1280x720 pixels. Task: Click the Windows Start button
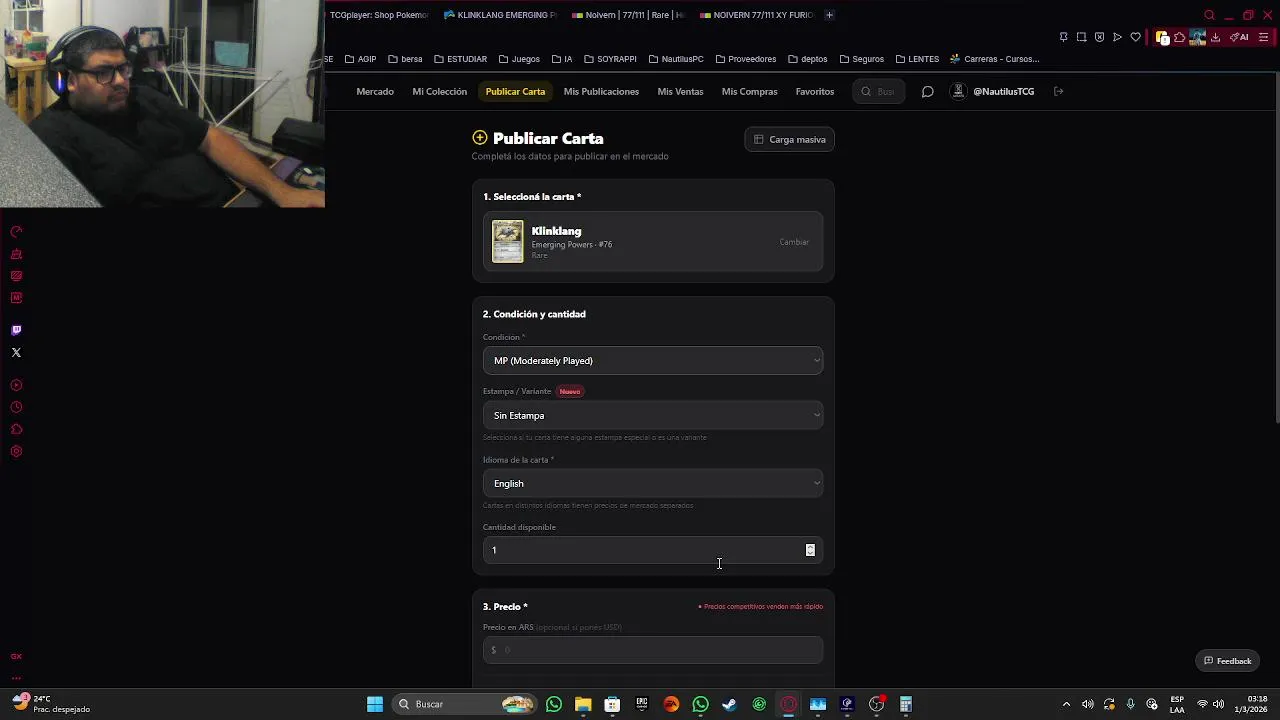[x=375, y=704]
